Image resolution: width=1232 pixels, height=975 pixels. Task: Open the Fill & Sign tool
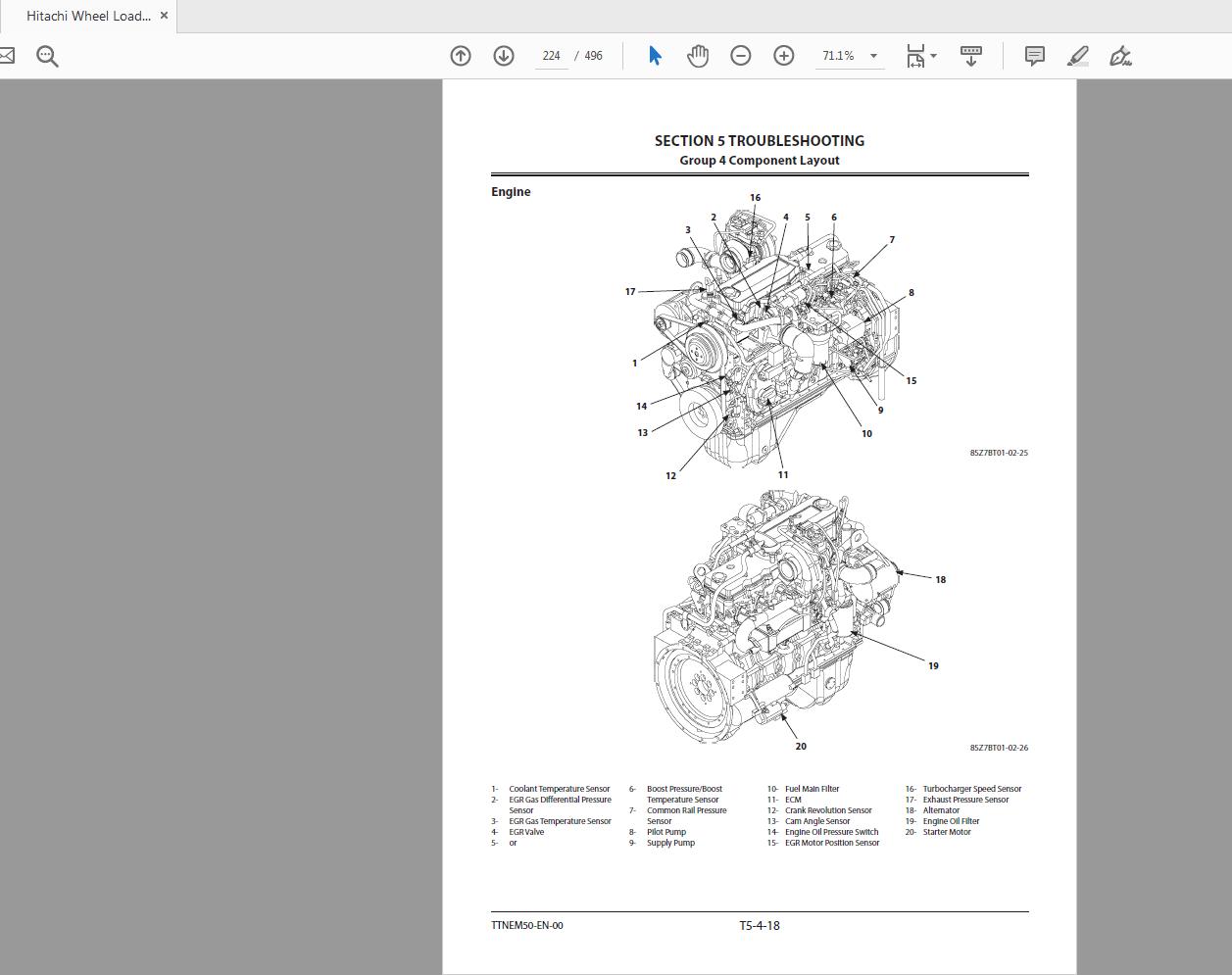tap(1119, 56)
